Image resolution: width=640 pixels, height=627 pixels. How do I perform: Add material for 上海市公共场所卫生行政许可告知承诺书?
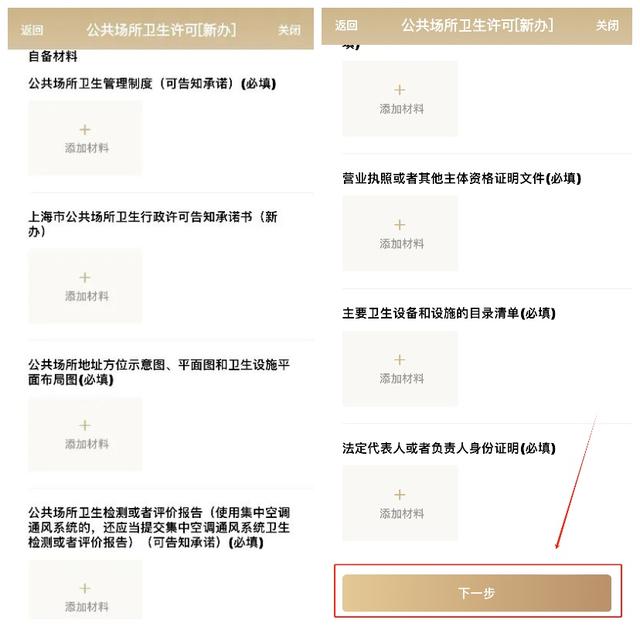(85, 286)
